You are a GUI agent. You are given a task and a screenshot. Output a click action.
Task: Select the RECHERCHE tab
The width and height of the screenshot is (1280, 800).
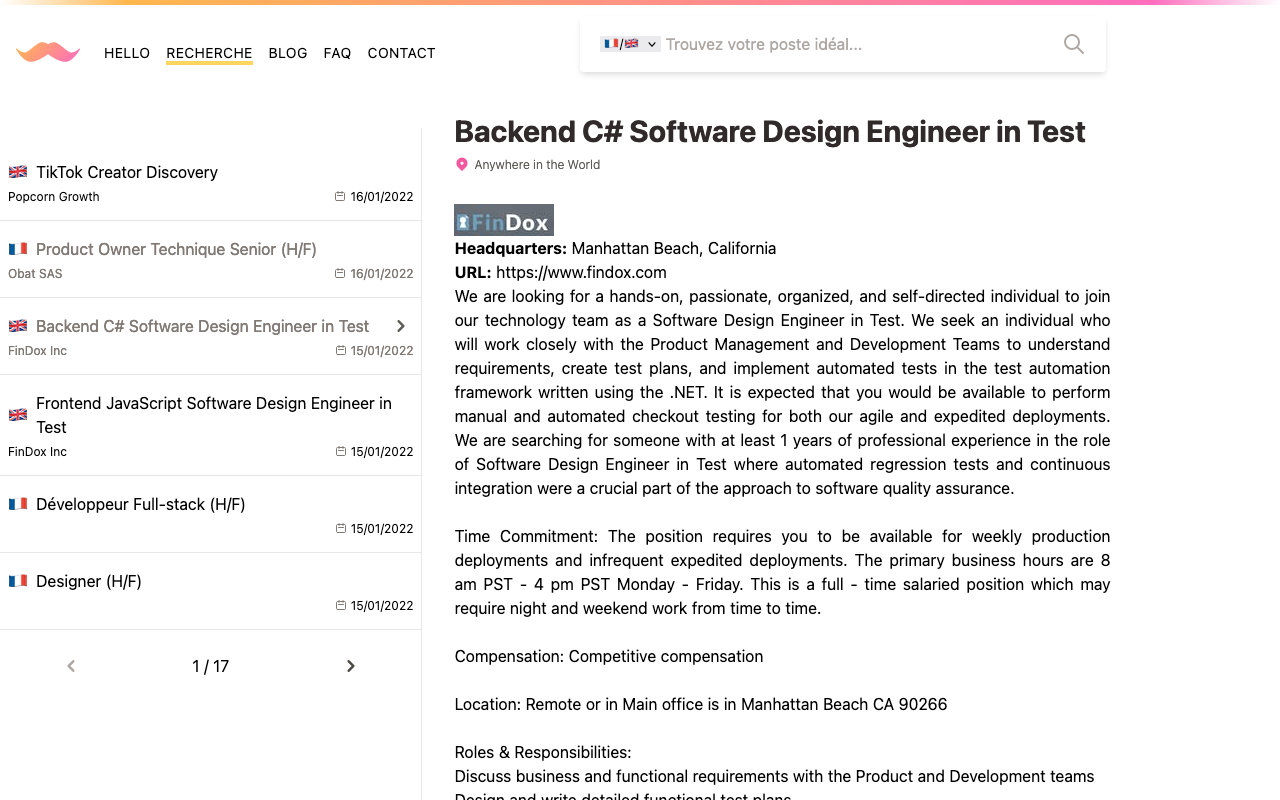[209, 53]
